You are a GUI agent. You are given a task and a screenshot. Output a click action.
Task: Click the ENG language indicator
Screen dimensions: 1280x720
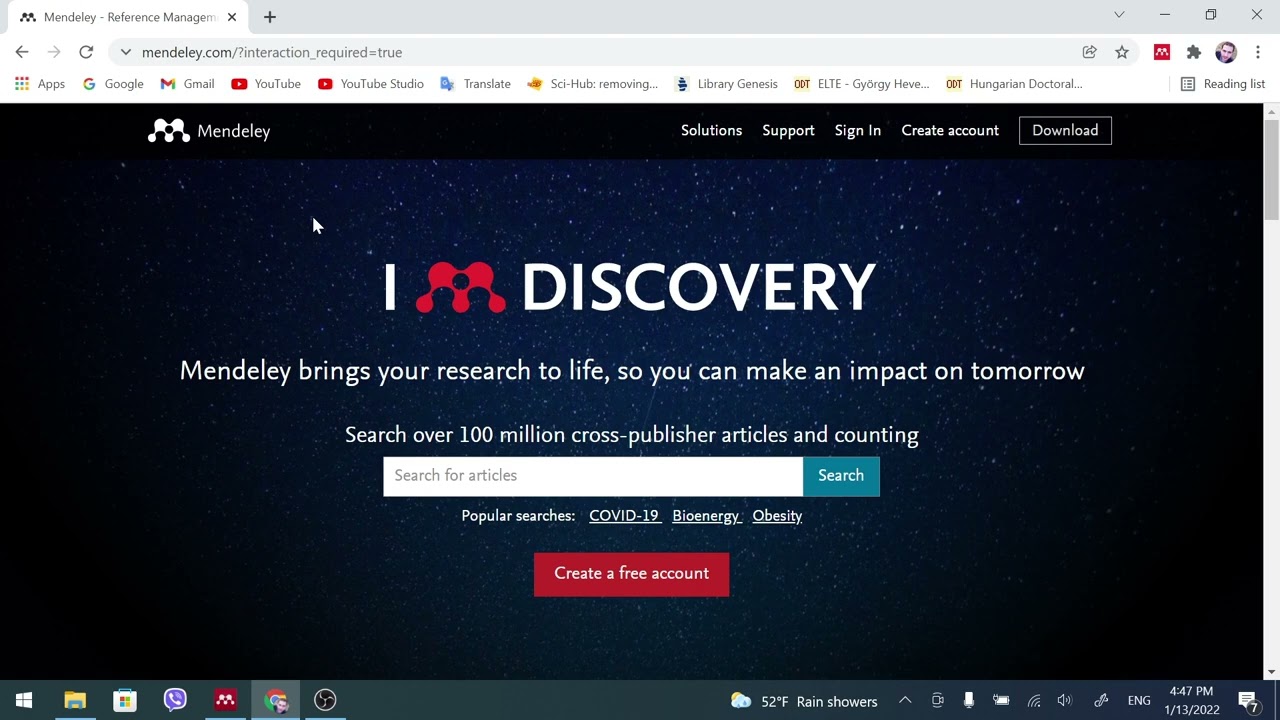1139,701
